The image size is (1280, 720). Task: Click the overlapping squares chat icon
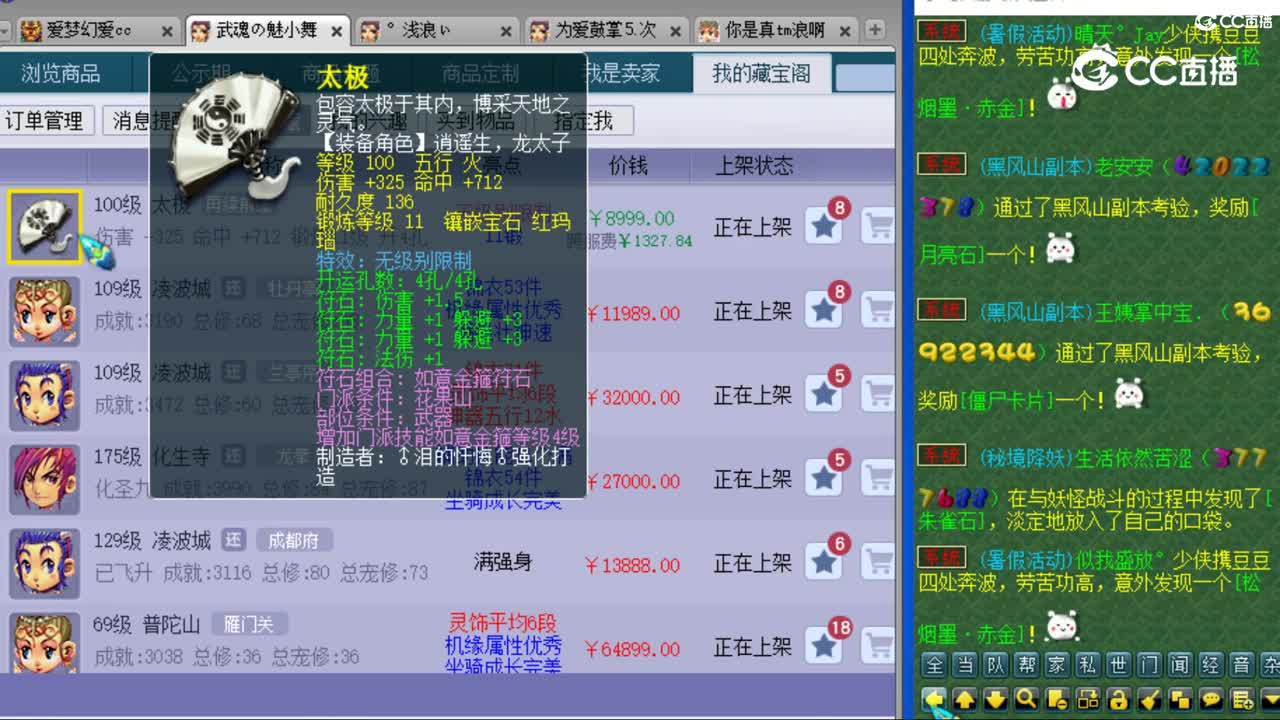tap(1180, 699)
